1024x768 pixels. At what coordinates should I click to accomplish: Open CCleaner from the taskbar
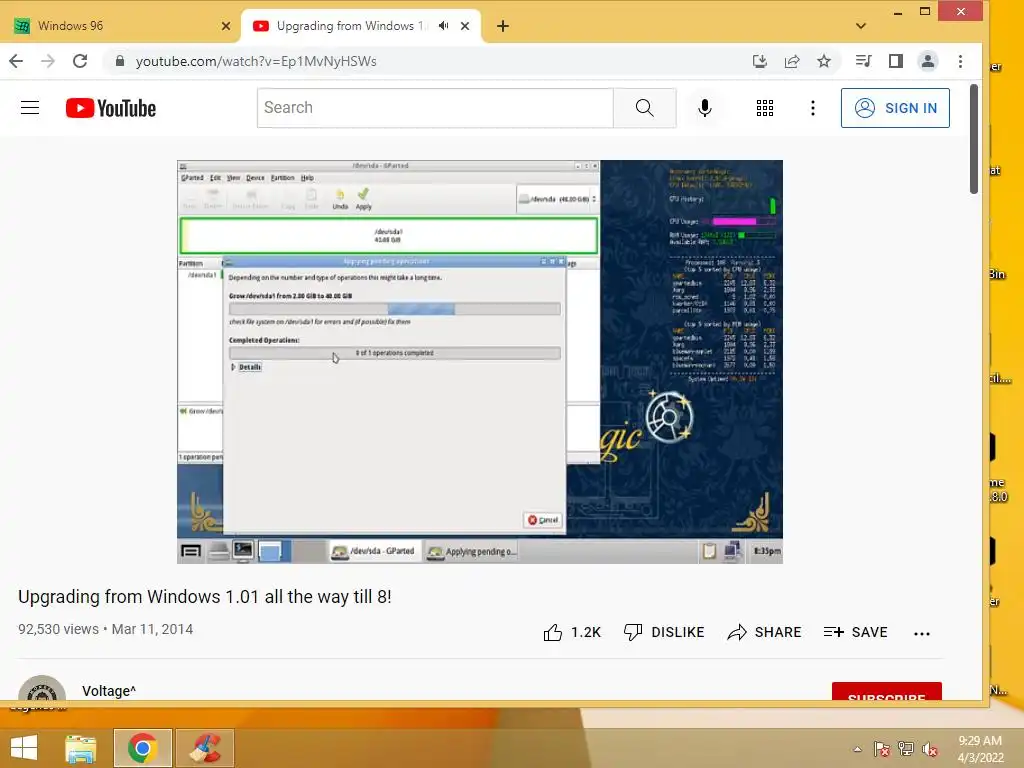coord(205,748)
